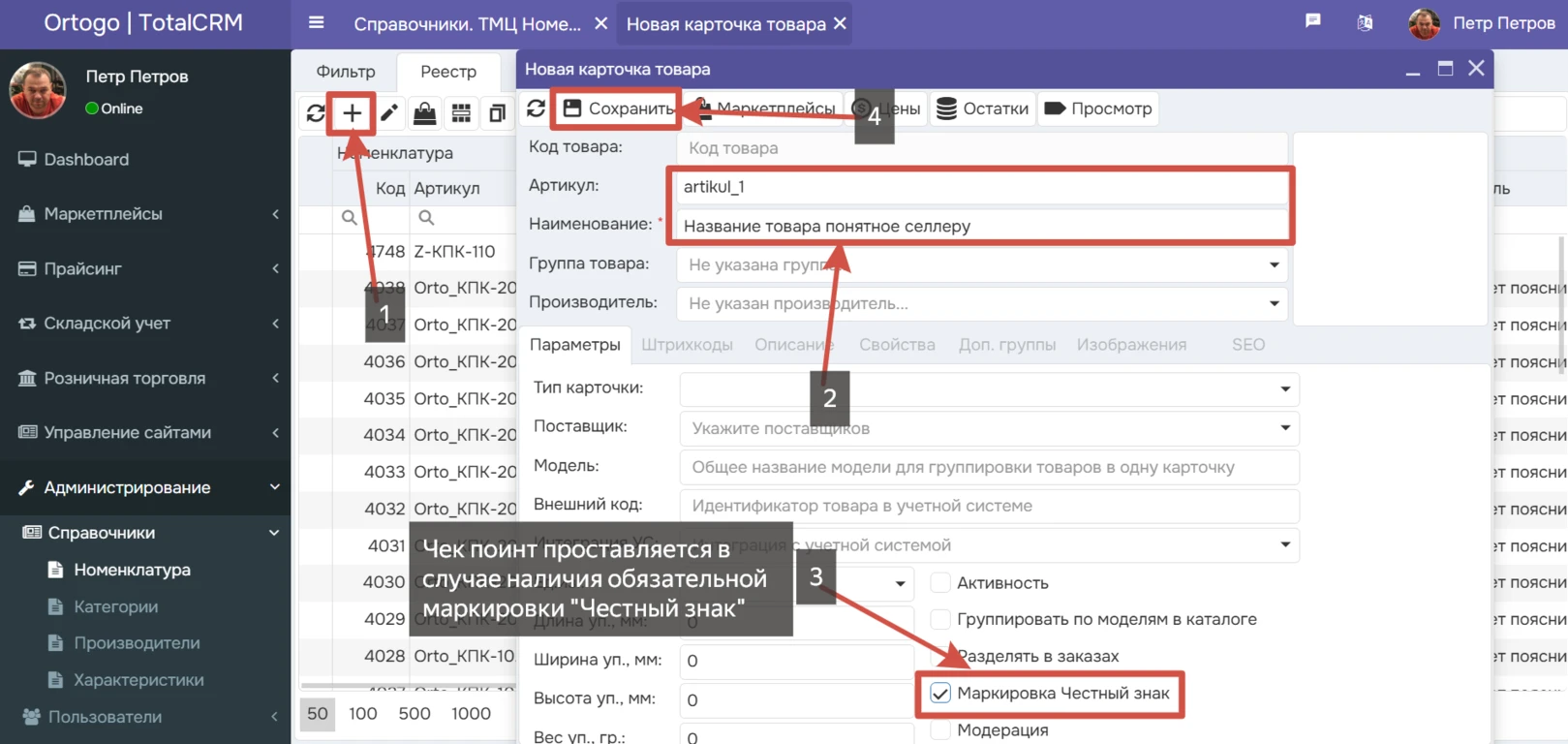Expand Управление сайтами sidebar section
Viewport: 1568px width, 744px height.
pyautogui.click(x=145, y=433)
